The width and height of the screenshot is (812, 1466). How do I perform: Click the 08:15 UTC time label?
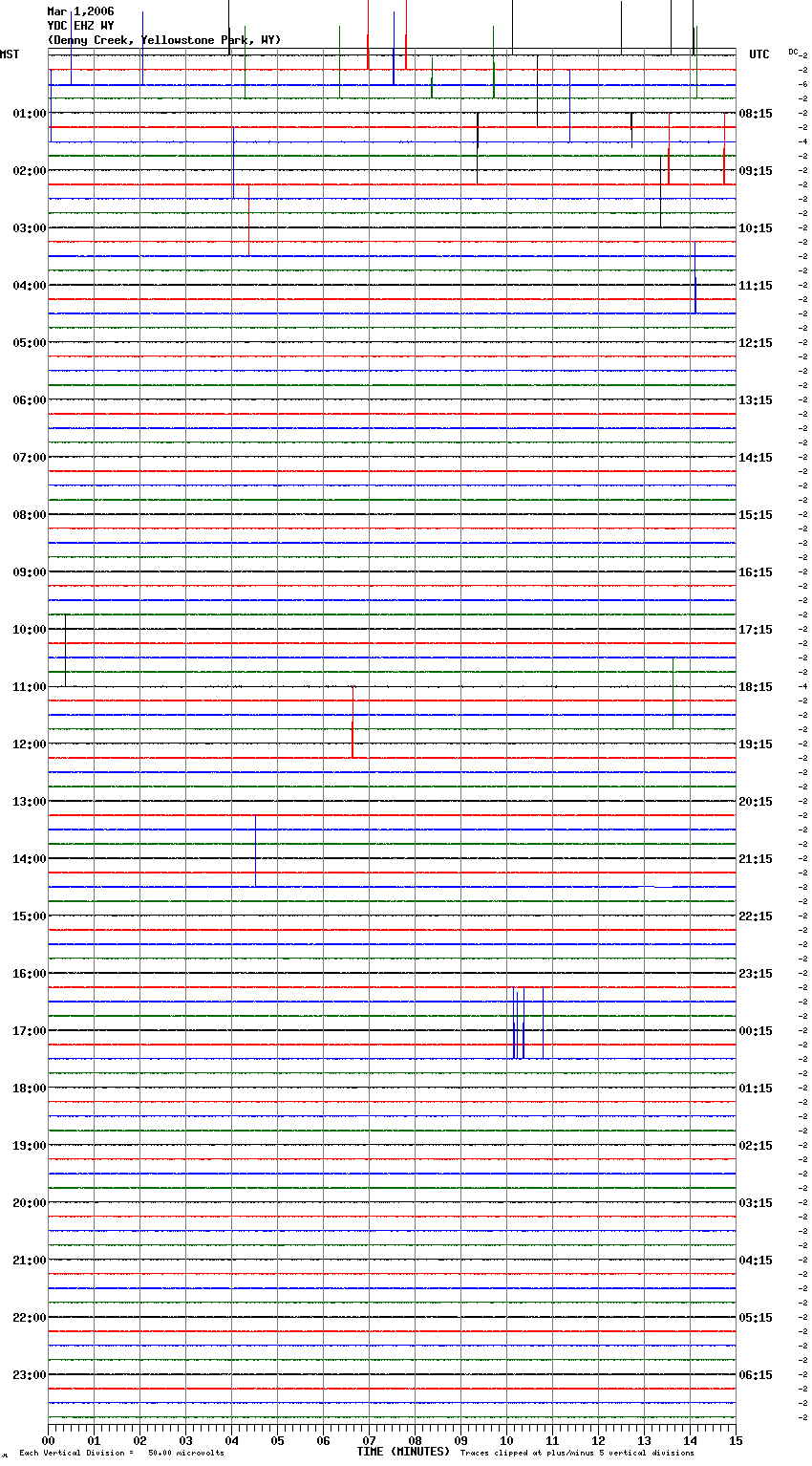(756, 114)
